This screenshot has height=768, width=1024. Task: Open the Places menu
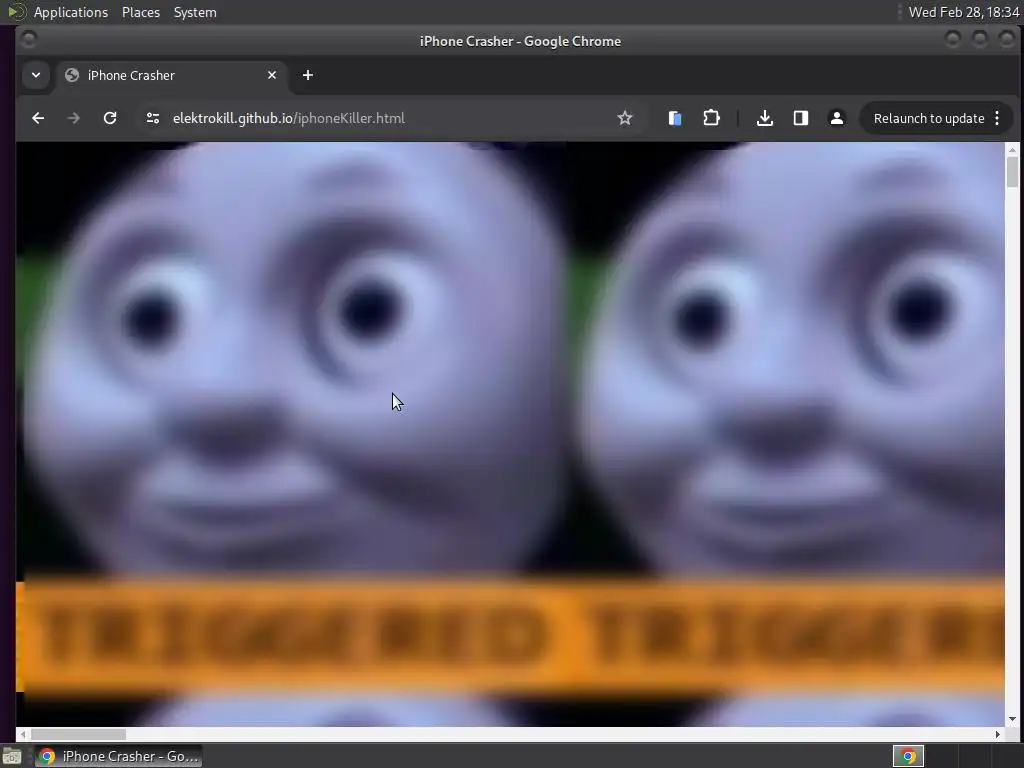point(140,12)
